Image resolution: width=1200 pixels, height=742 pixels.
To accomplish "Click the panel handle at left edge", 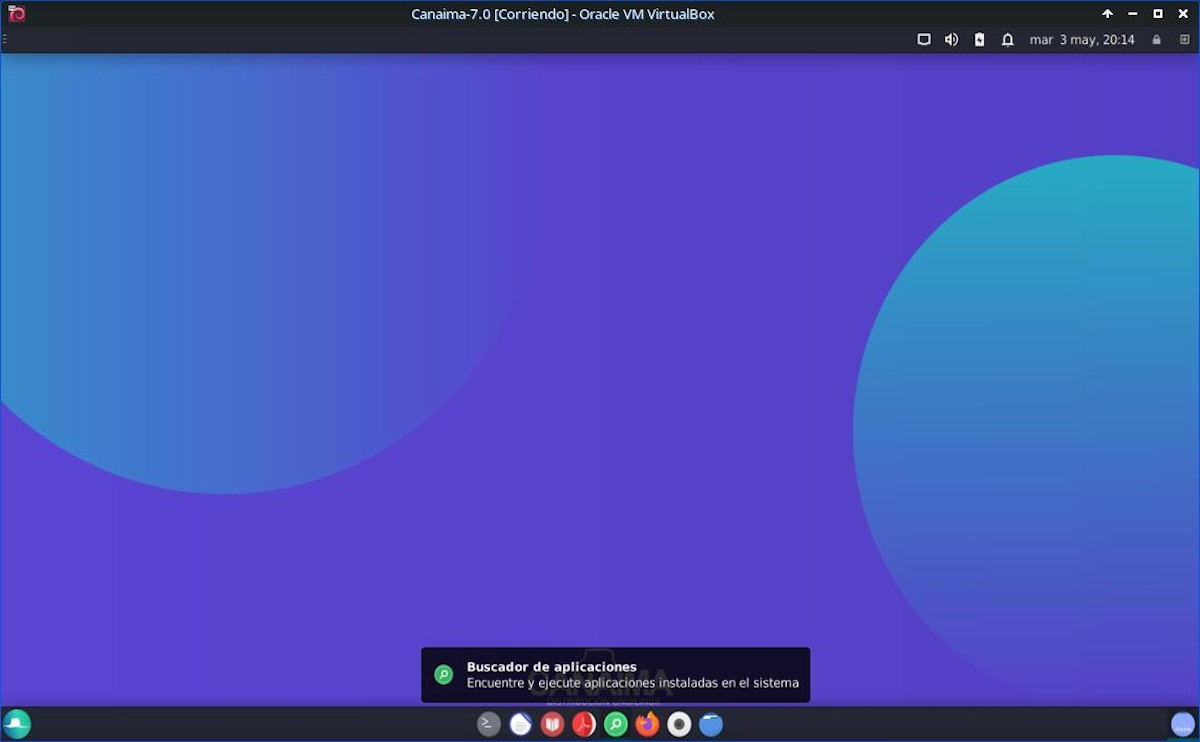I will pyautogui.click(x=4, y=40).
